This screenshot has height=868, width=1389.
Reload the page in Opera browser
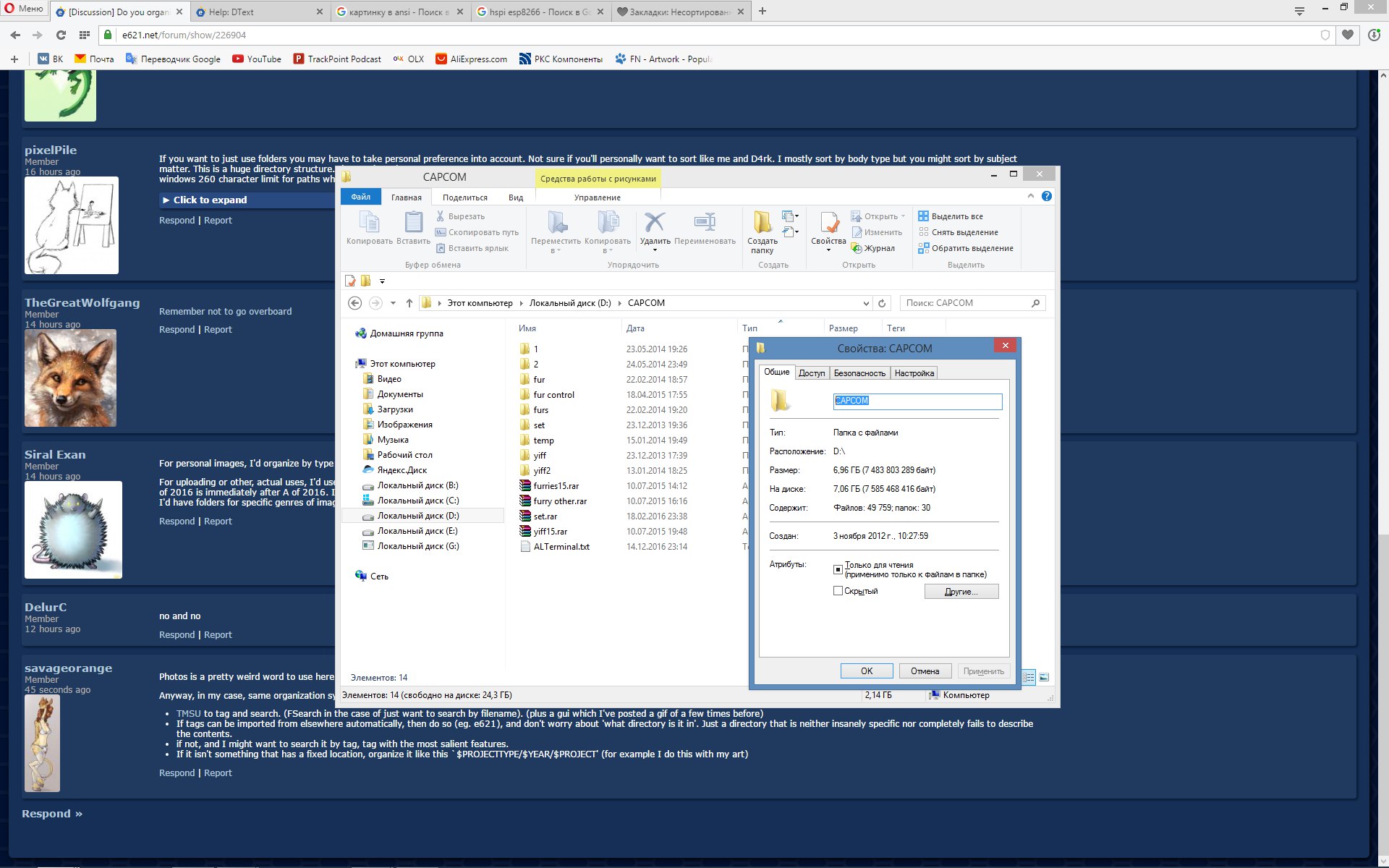[61, 35]
